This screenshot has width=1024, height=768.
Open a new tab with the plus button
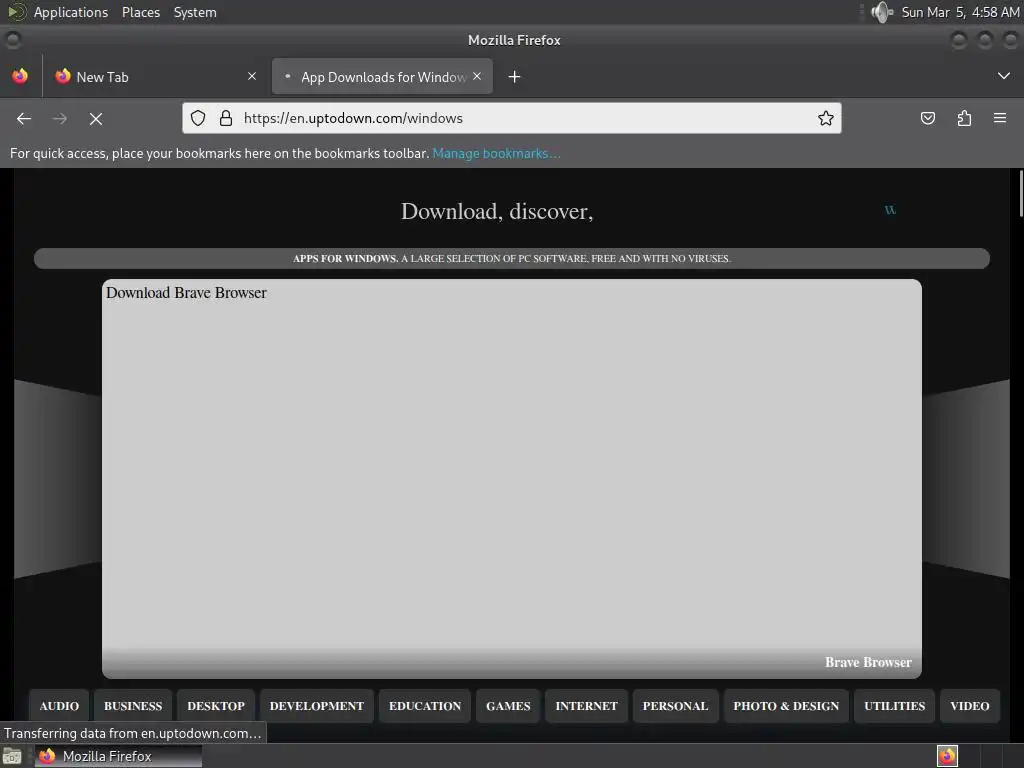515,77
